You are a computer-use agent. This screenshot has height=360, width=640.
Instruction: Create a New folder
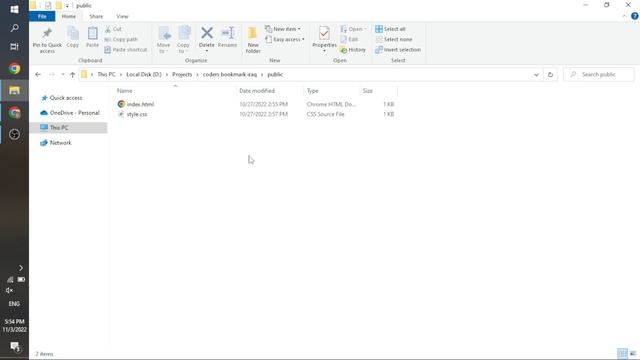click(x=253, y=39)
